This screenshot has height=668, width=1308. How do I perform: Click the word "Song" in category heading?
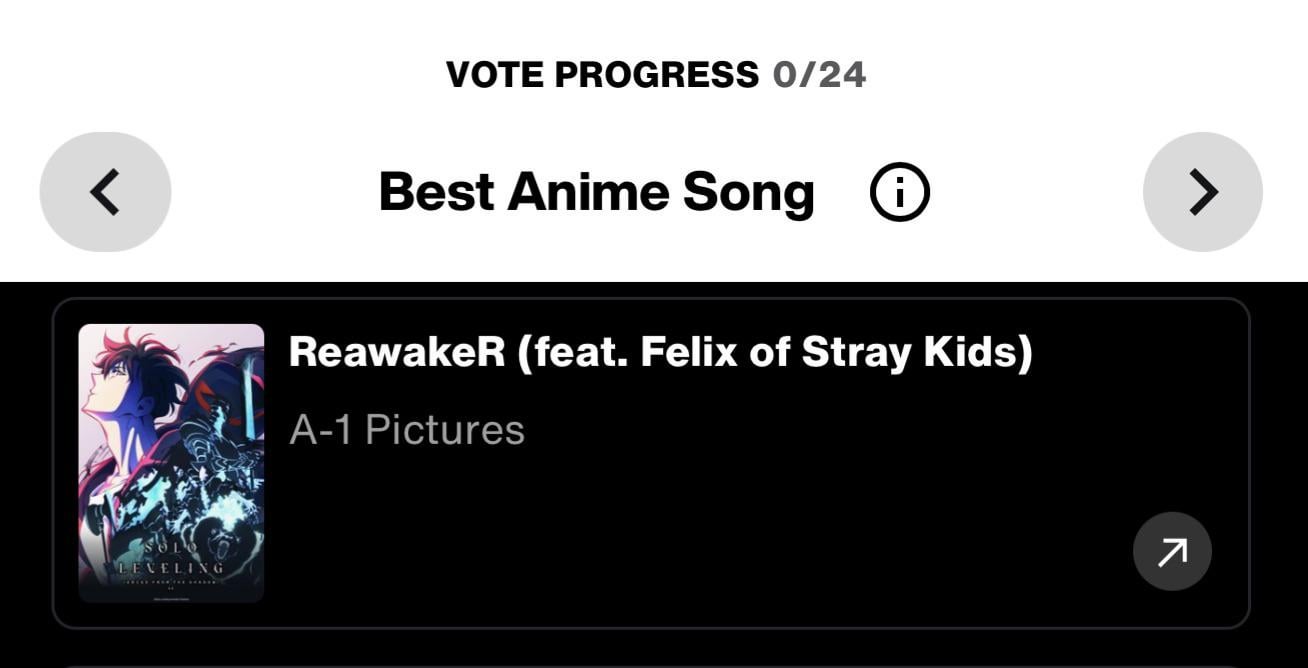pyautogui.click(x=748, y=192)
